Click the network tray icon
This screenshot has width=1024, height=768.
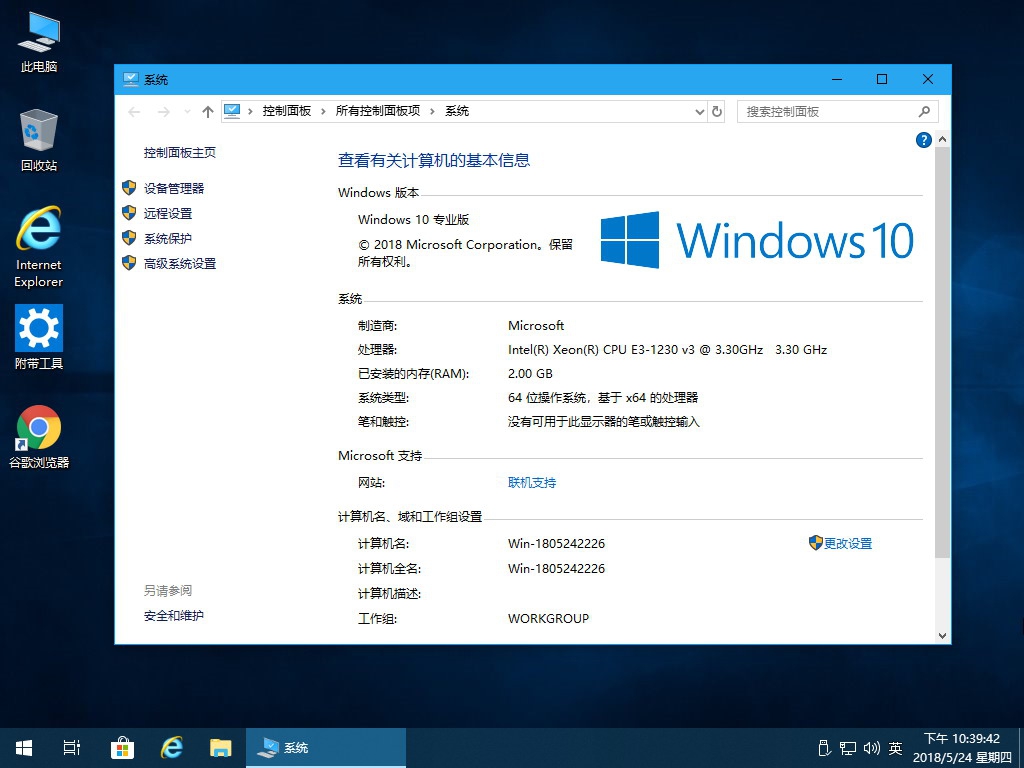[848, 748]
